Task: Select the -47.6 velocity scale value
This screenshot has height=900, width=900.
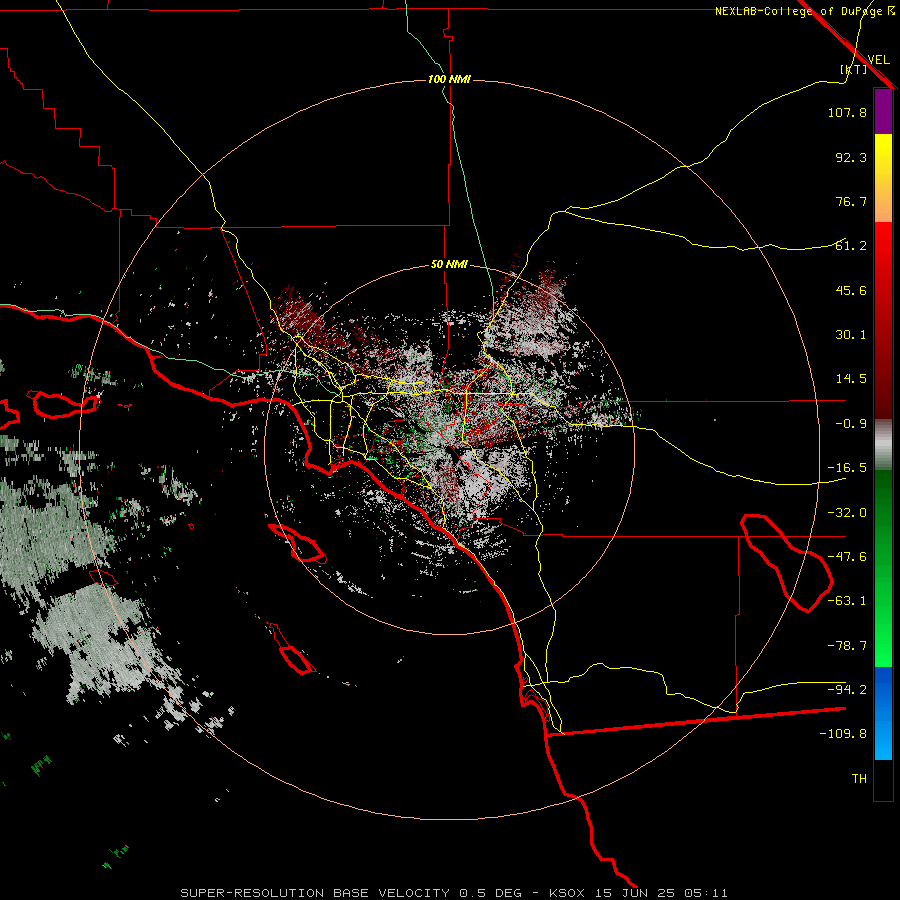Action: click(x=847, y=557)
